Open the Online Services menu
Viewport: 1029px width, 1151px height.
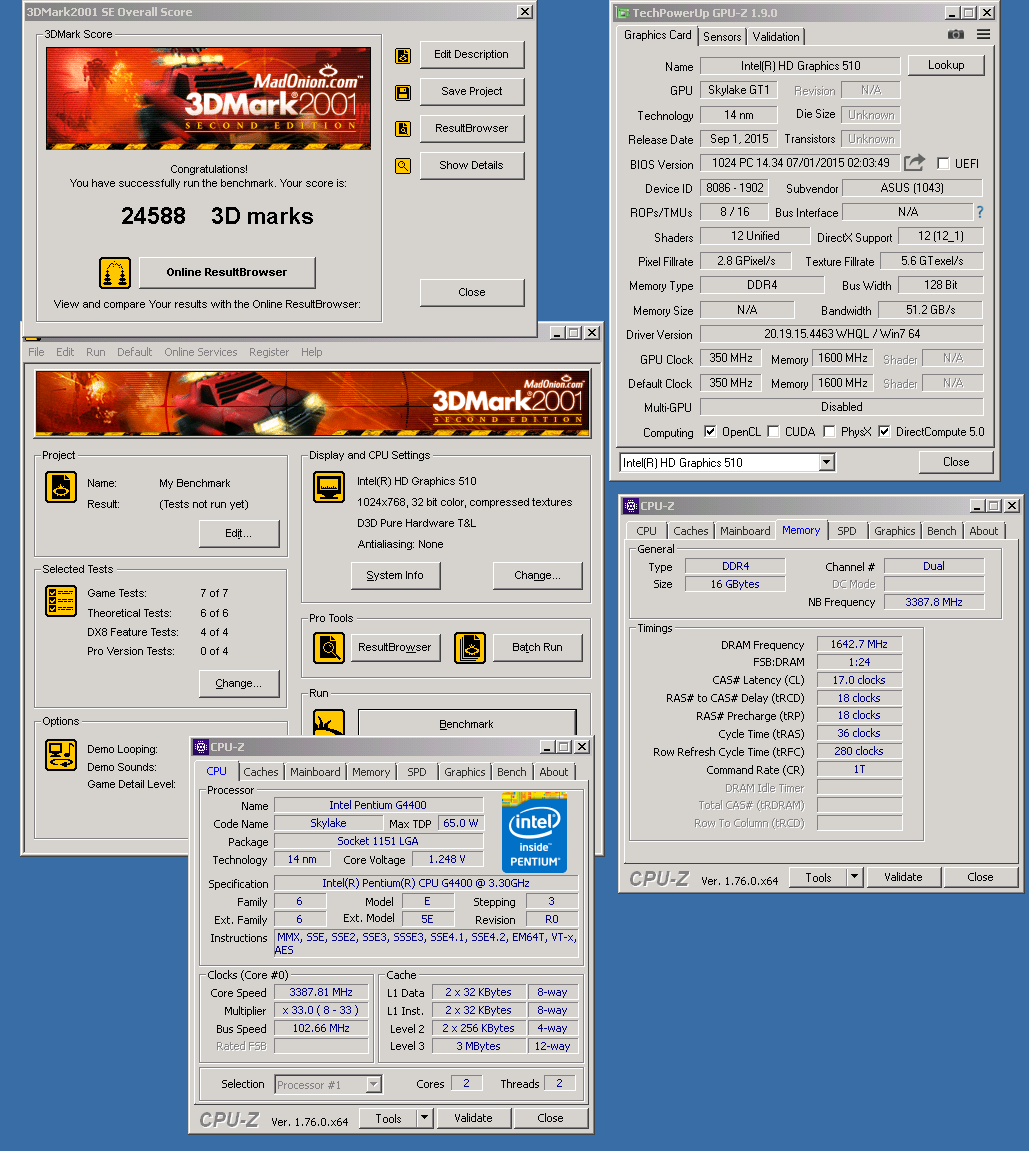tap(200, 352)
